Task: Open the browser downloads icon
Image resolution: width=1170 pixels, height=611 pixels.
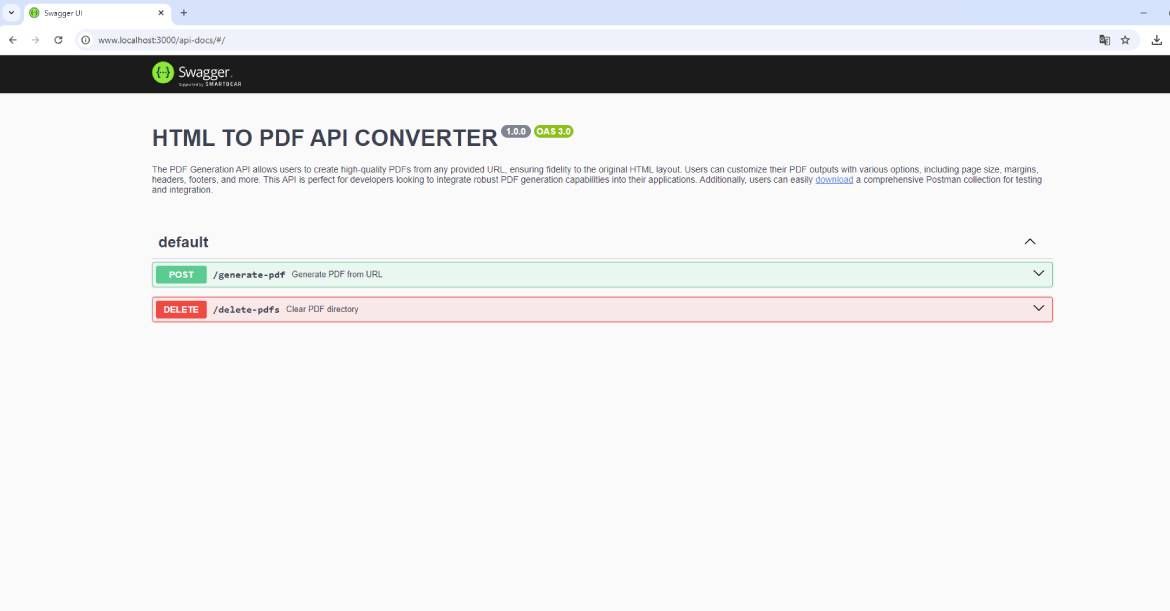Action: (x=1157, y=40)
